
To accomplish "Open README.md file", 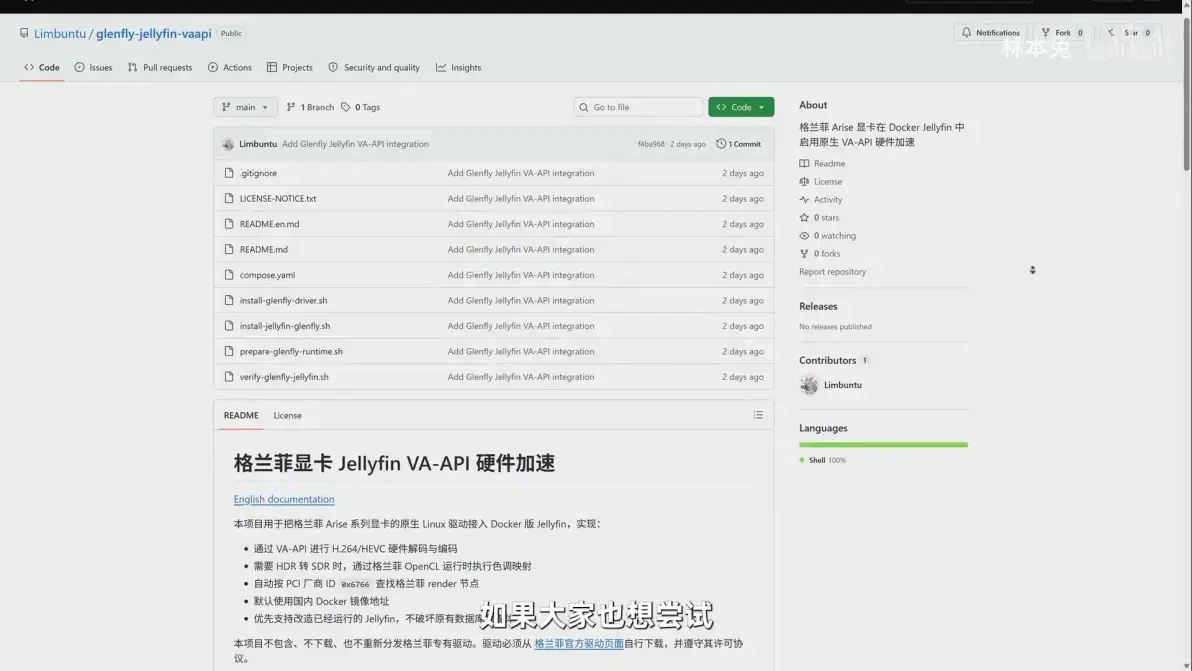I will tap(264, 249).
